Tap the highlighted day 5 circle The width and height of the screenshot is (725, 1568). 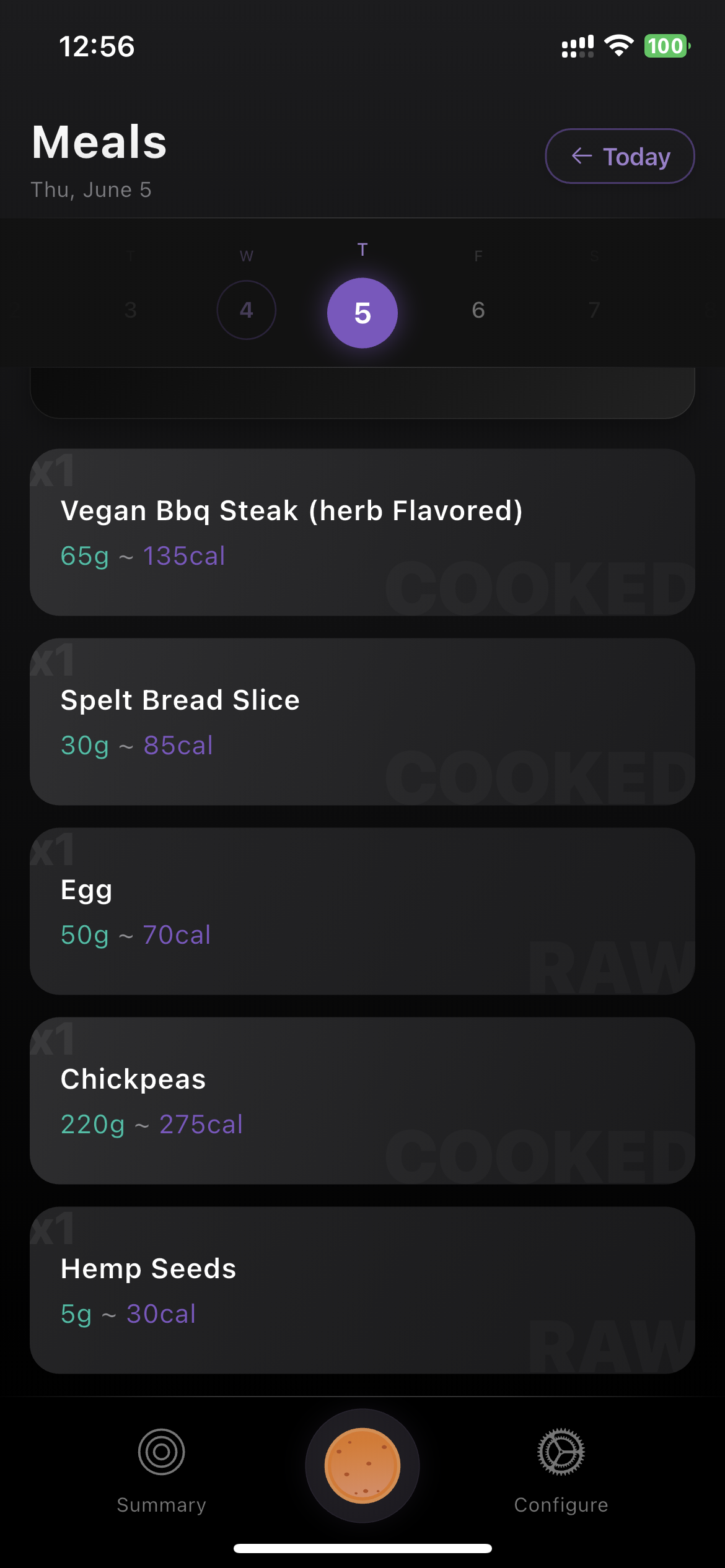point(362,313)
